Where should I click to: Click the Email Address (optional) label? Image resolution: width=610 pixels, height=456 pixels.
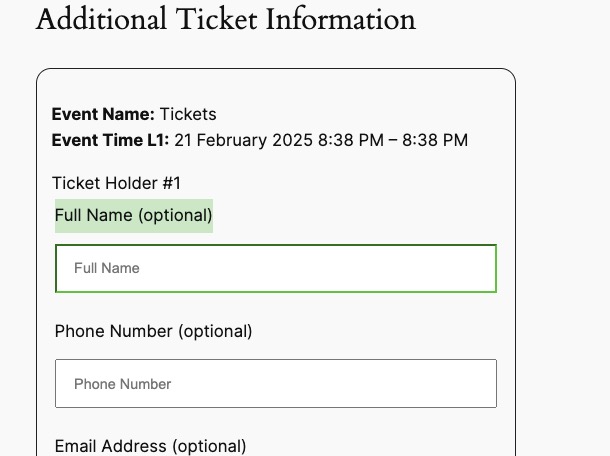[x=150, y=446]
